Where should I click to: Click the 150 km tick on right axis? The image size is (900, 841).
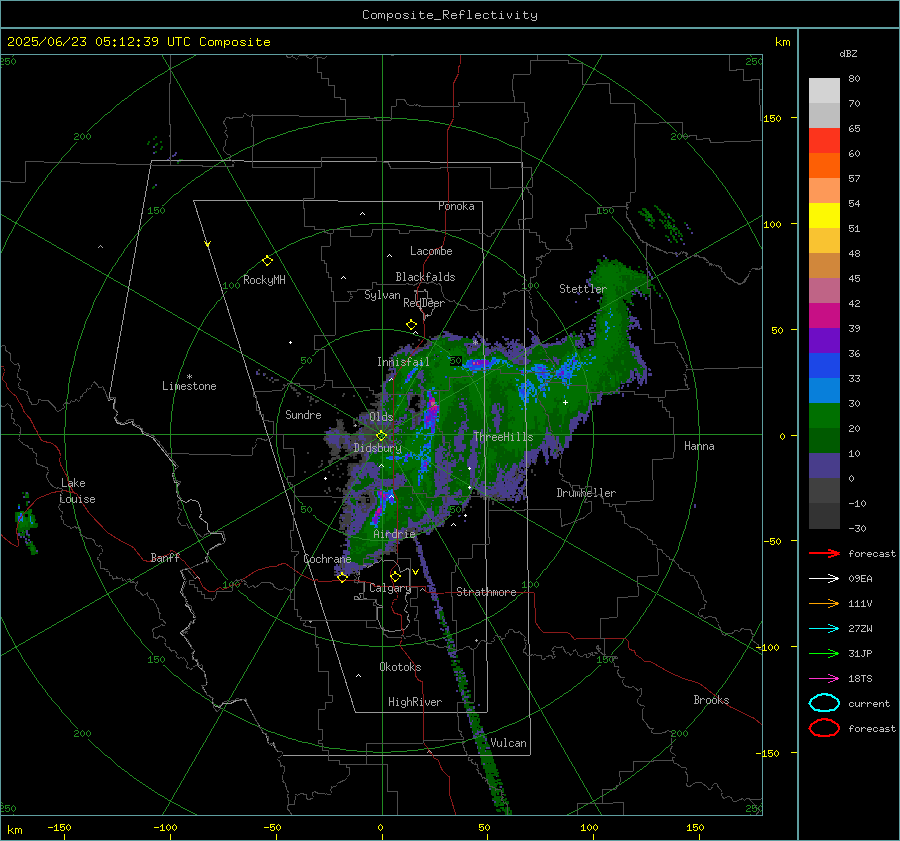coord(772,118)
